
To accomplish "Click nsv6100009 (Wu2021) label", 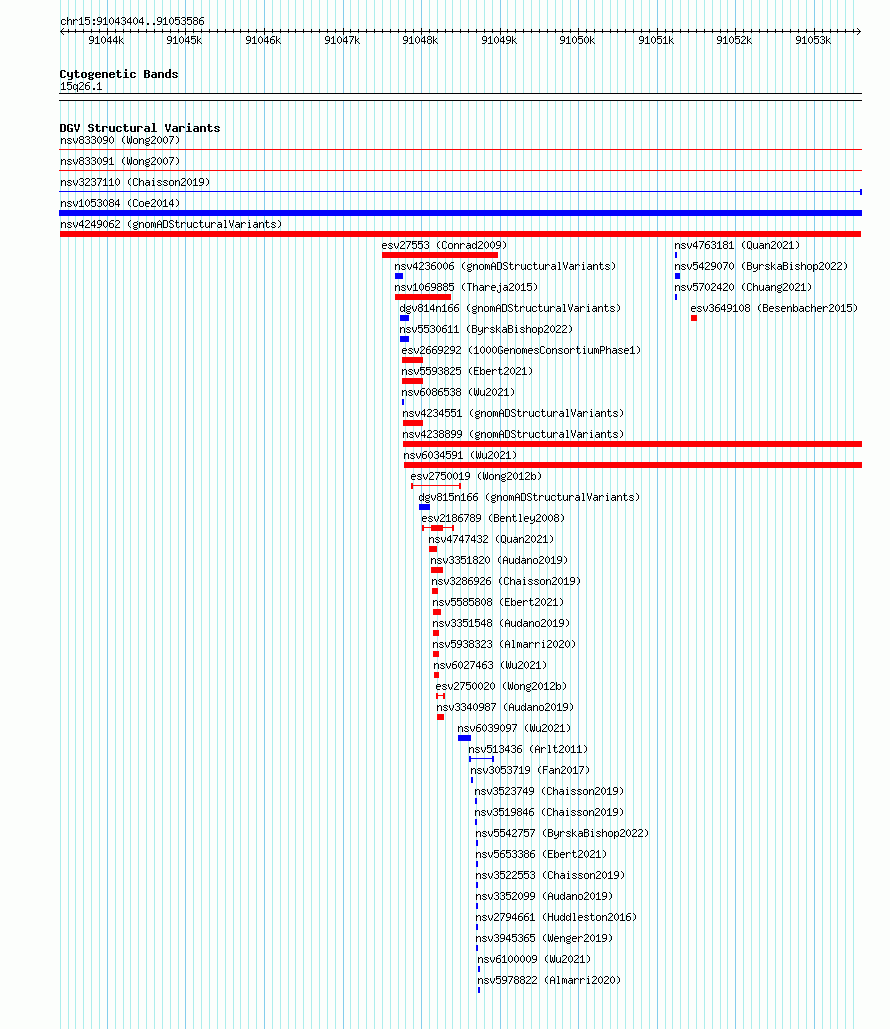I will click(534, 959).
